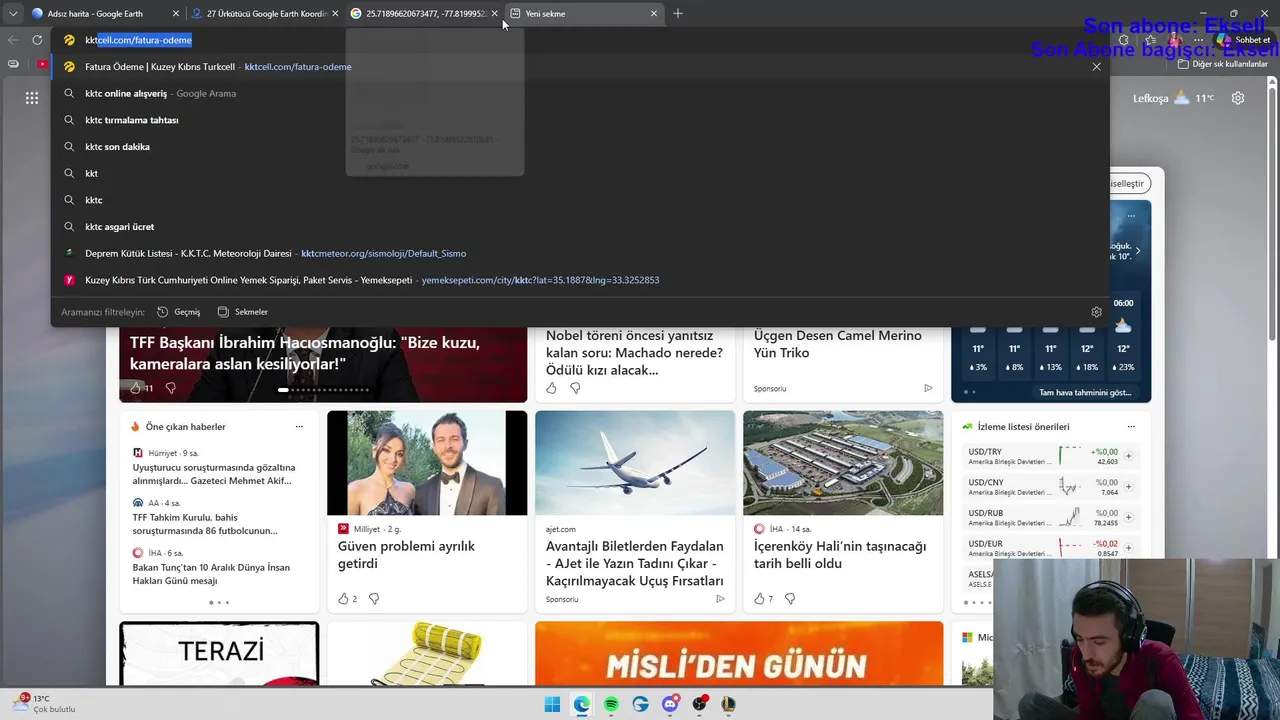
Task: Add USD/CNY to the watchlist
Action: click(1129, 487)
